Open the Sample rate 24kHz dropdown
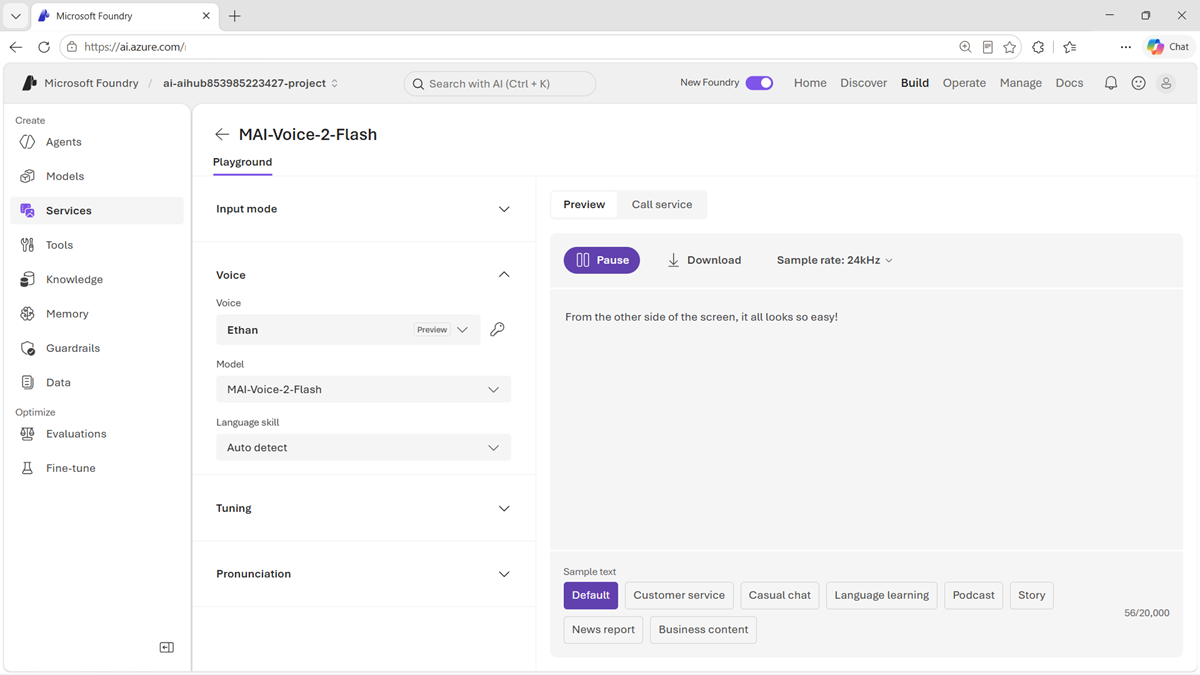Screen dimensions: 1200x675 pos(835,260)
